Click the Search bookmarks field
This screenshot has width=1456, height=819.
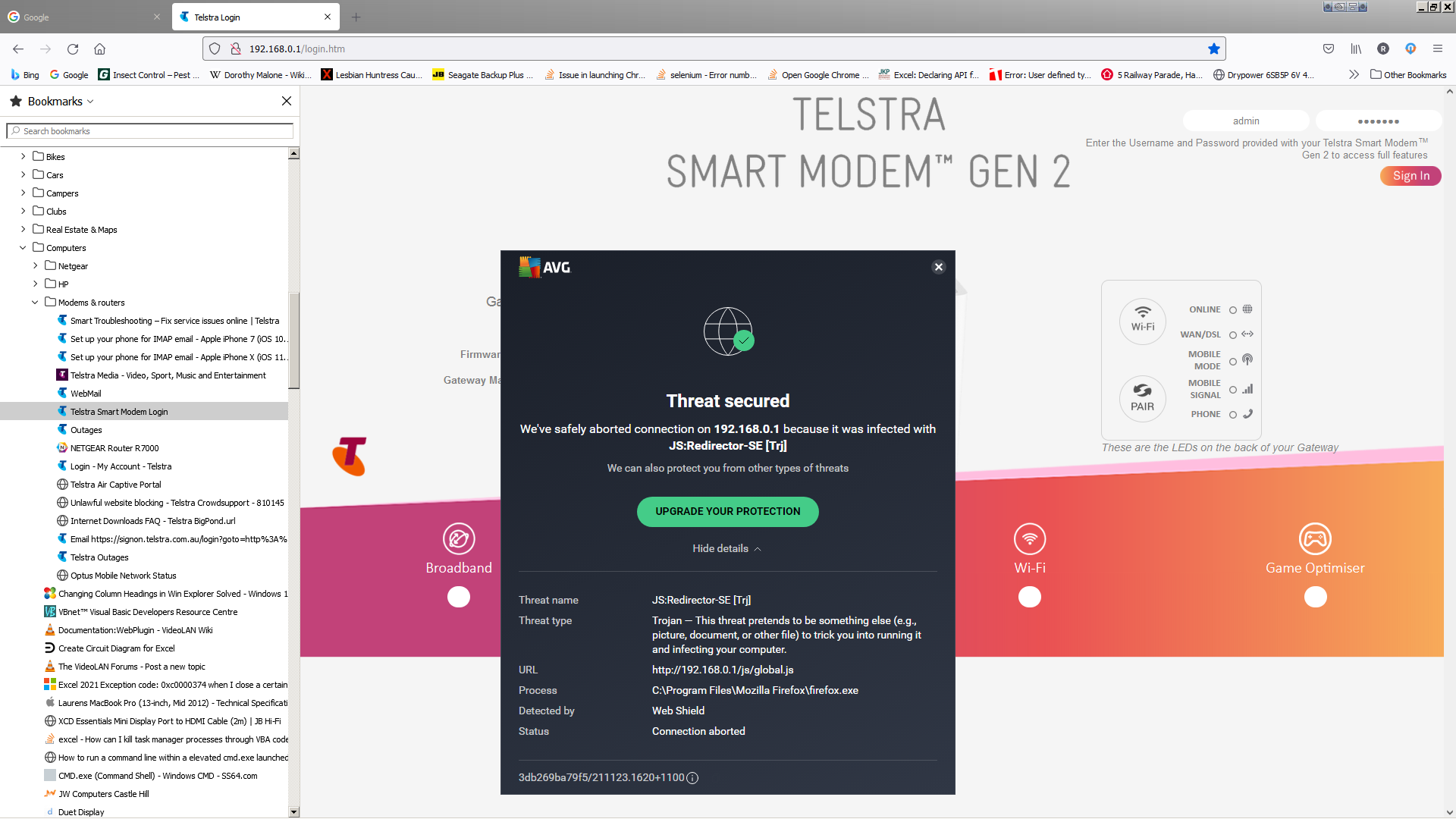pos(150,131)
